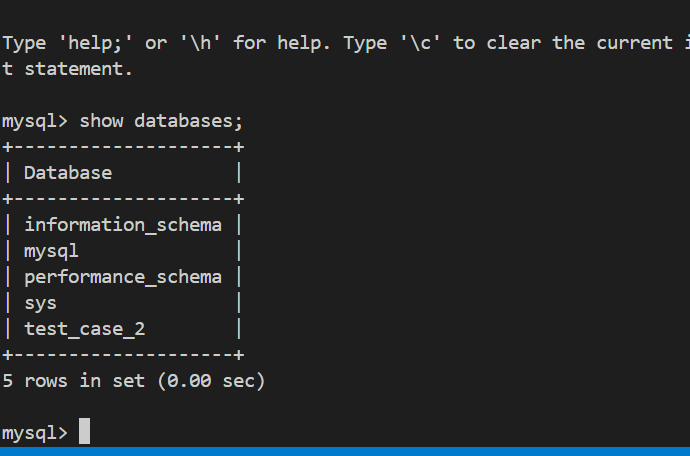Viewport: 690px width, 456px height.
Task: Click the bottom mysql> prompt label
Action: click(x=35, y=433)
